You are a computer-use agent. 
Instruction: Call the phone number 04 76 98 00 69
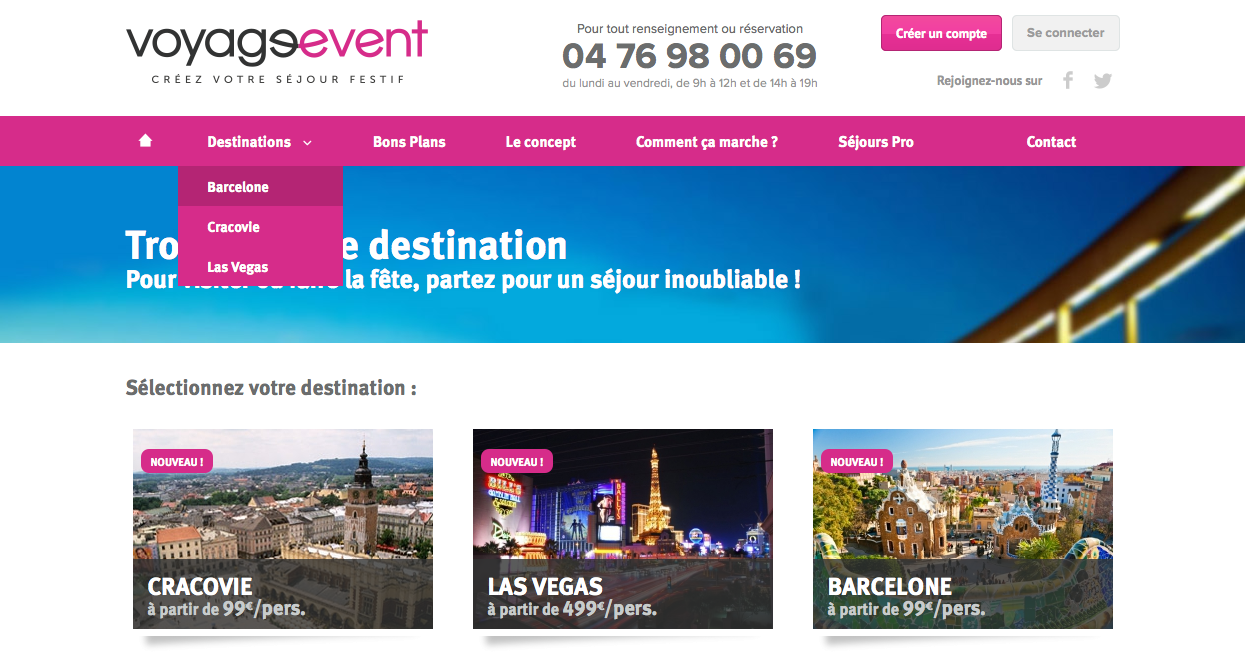[x=690, y=55]
